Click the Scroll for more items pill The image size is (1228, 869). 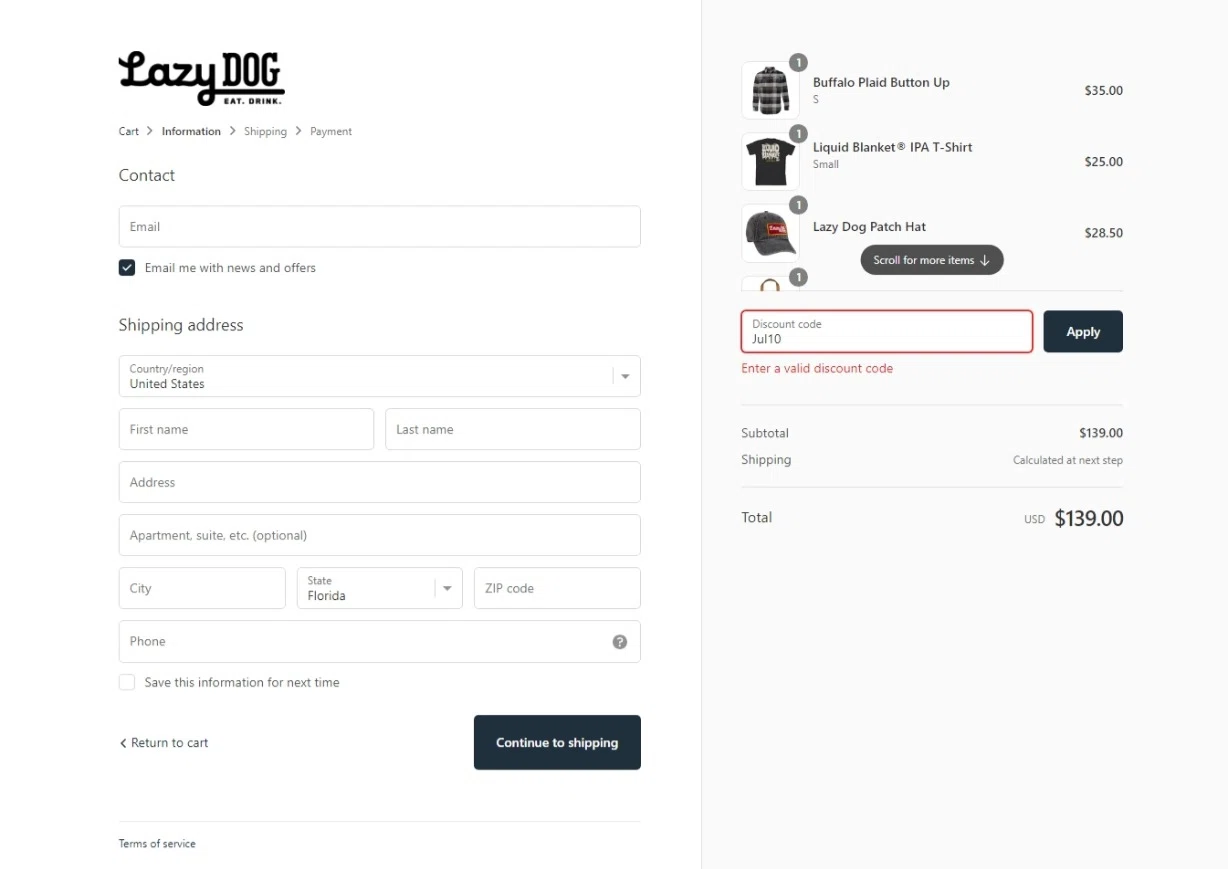coord(931,260)
